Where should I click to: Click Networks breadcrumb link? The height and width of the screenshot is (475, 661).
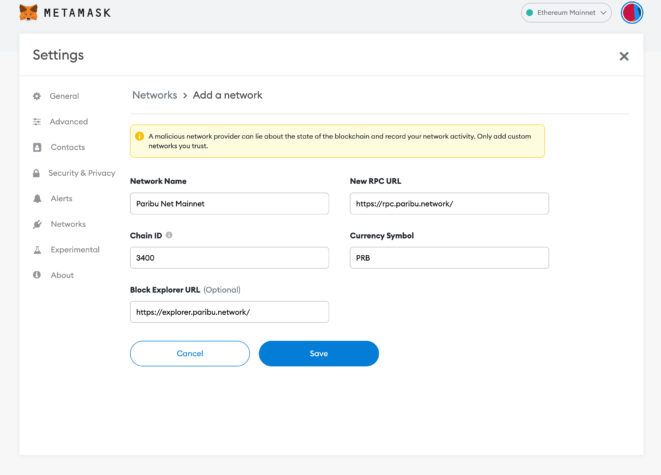pyautogui.click(x=155, y=95)
